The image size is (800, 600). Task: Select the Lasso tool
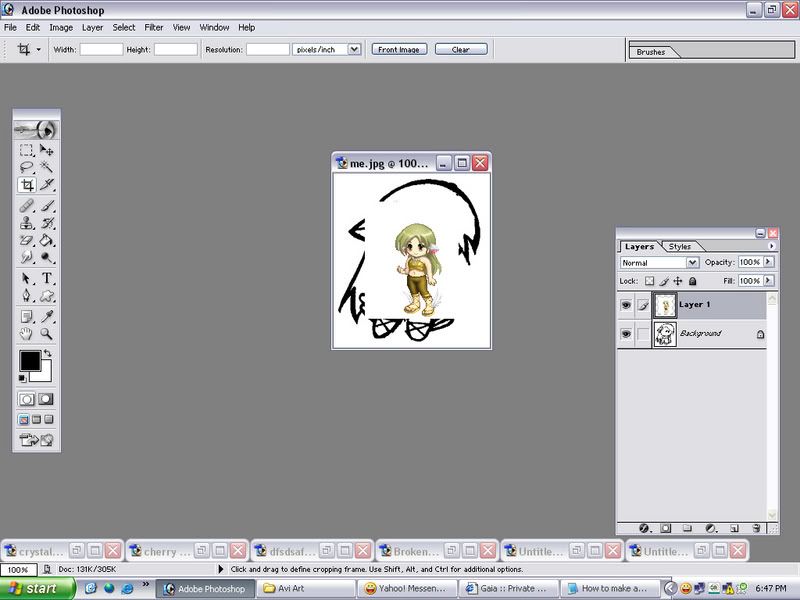point(27,167)
